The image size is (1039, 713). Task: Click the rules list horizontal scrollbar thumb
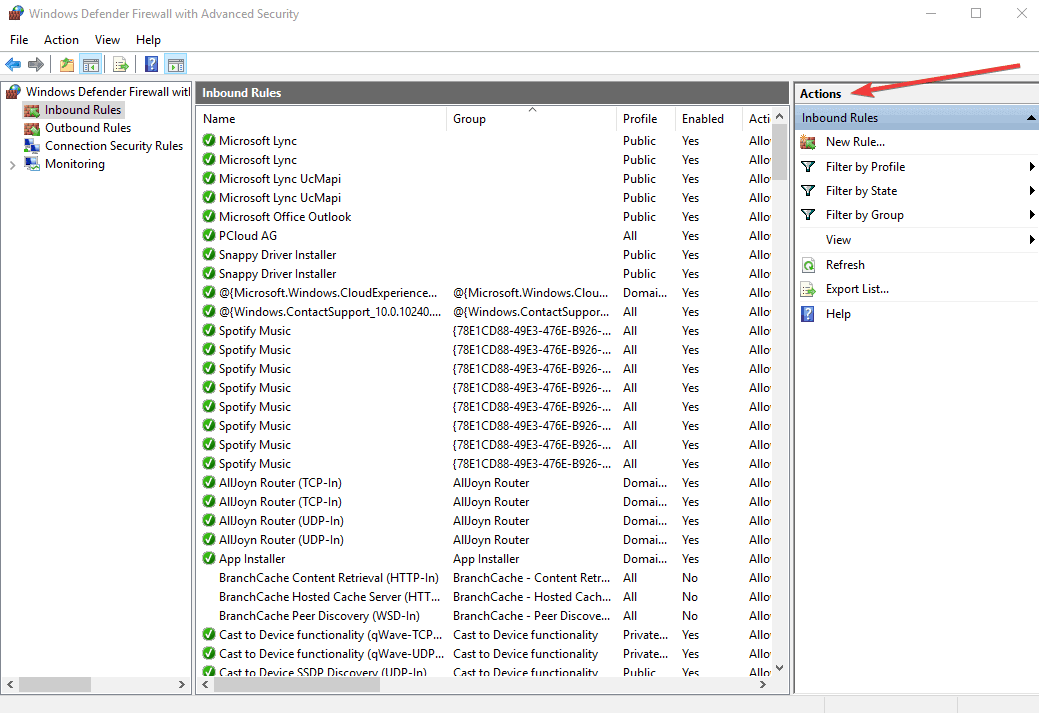click(297, 685)
